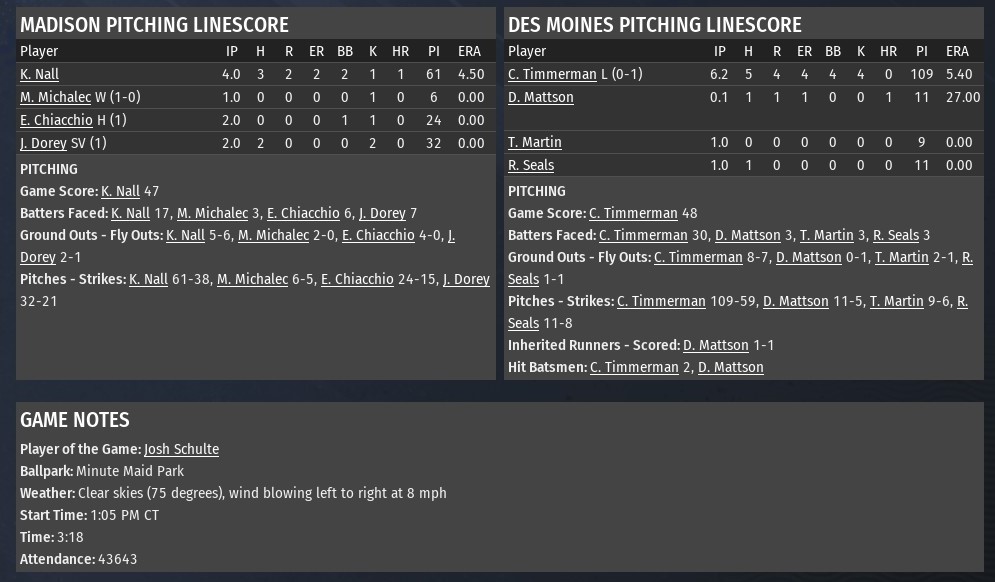Click T. Martin in Des Moines Batters Faced line

(x=826, y=235)
